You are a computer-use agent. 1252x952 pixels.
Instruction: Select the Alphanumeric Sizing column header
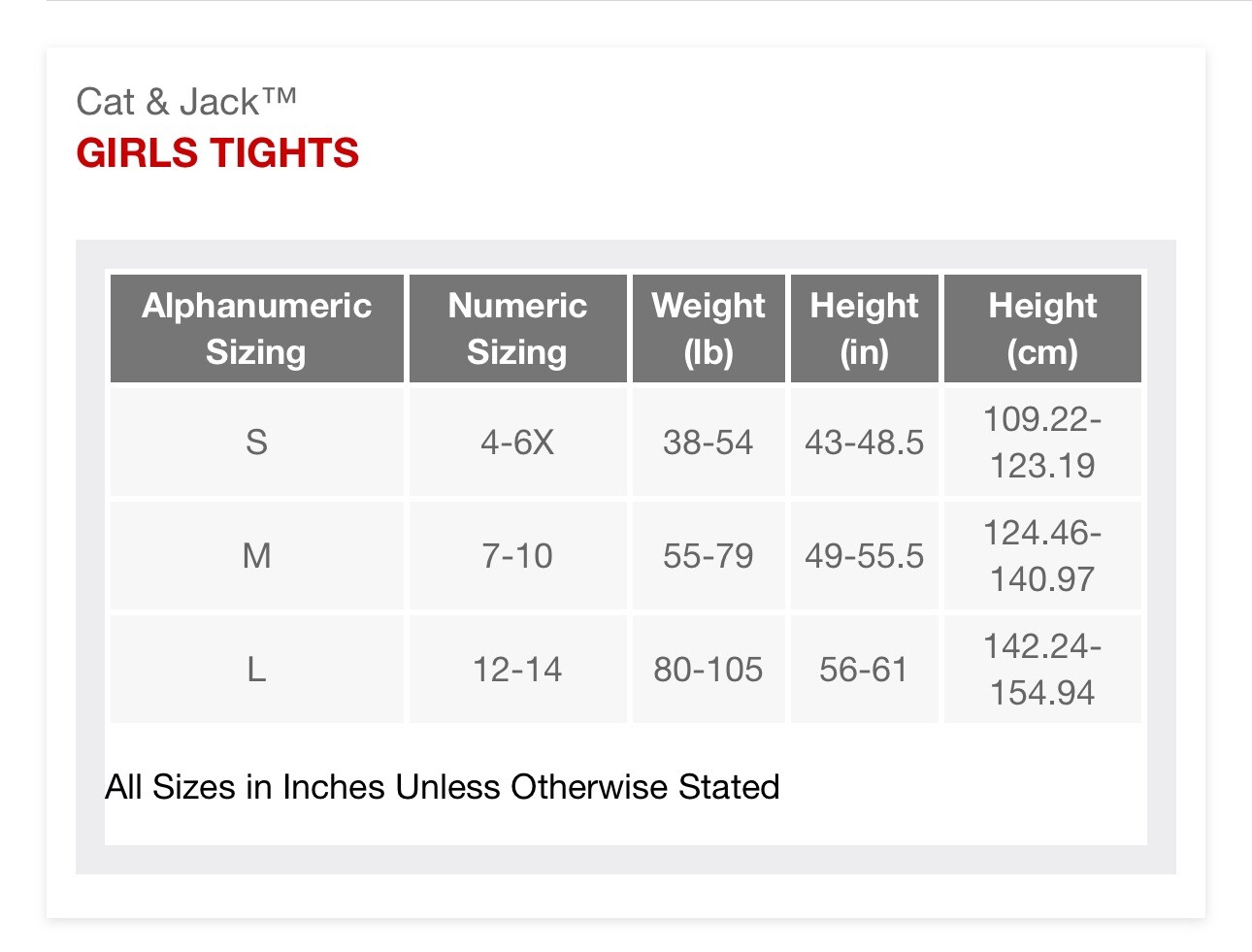257,328
